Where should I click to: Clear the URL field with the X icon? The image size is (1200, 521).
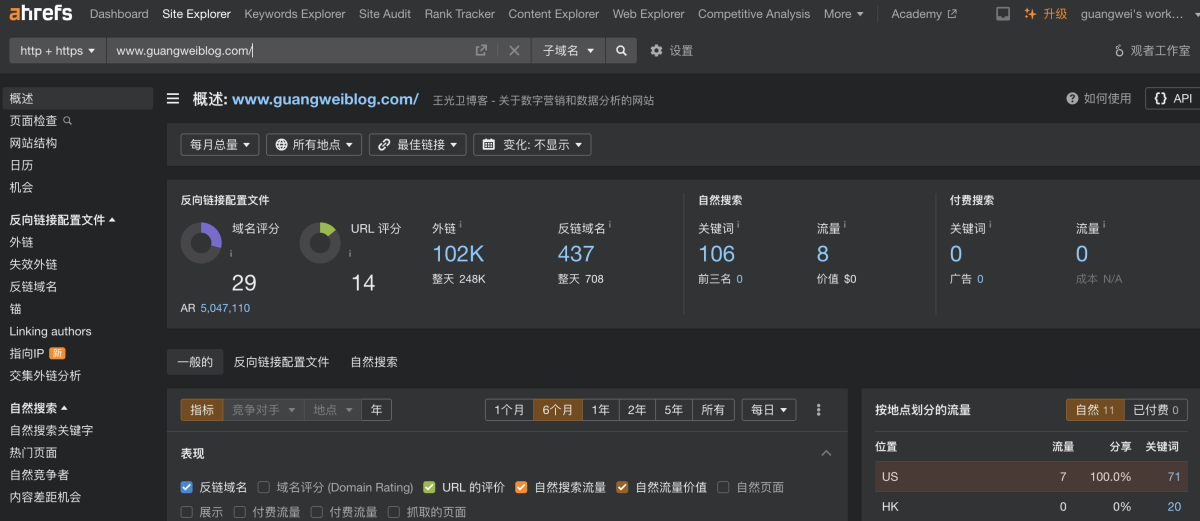point(514,50)
